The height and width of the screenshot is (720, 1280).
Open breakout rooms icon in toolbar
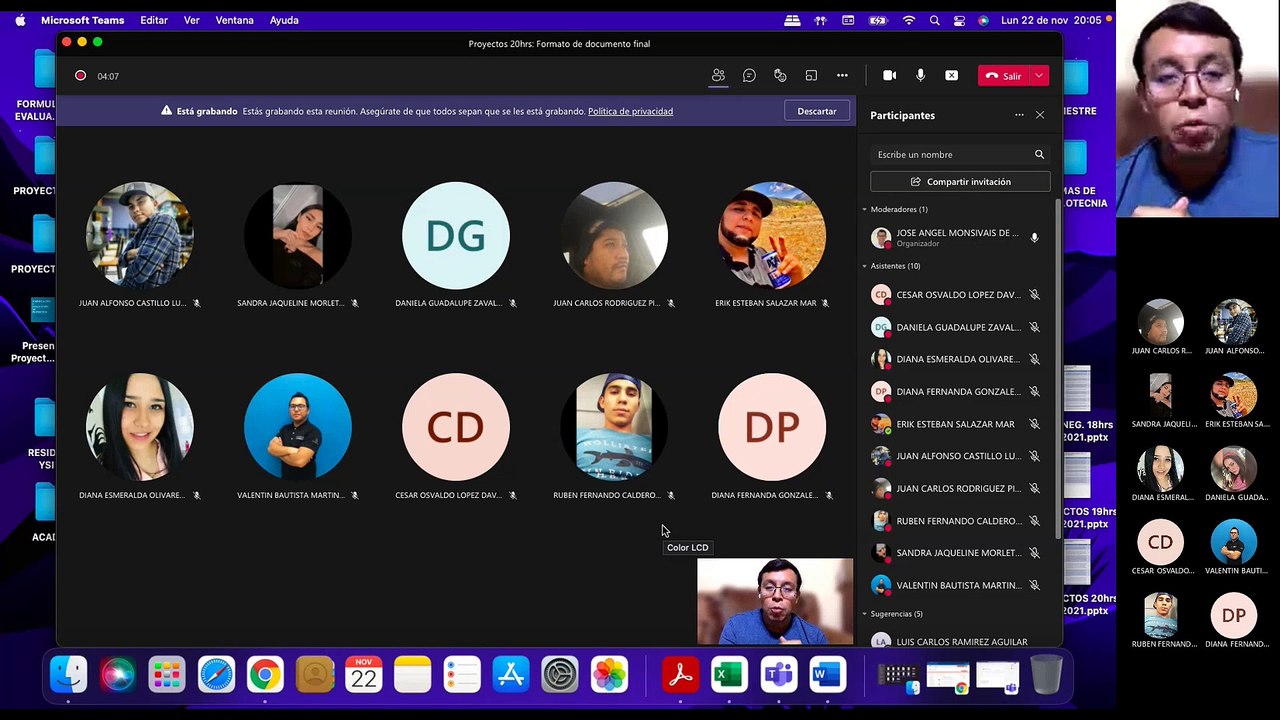coord(811,76)
